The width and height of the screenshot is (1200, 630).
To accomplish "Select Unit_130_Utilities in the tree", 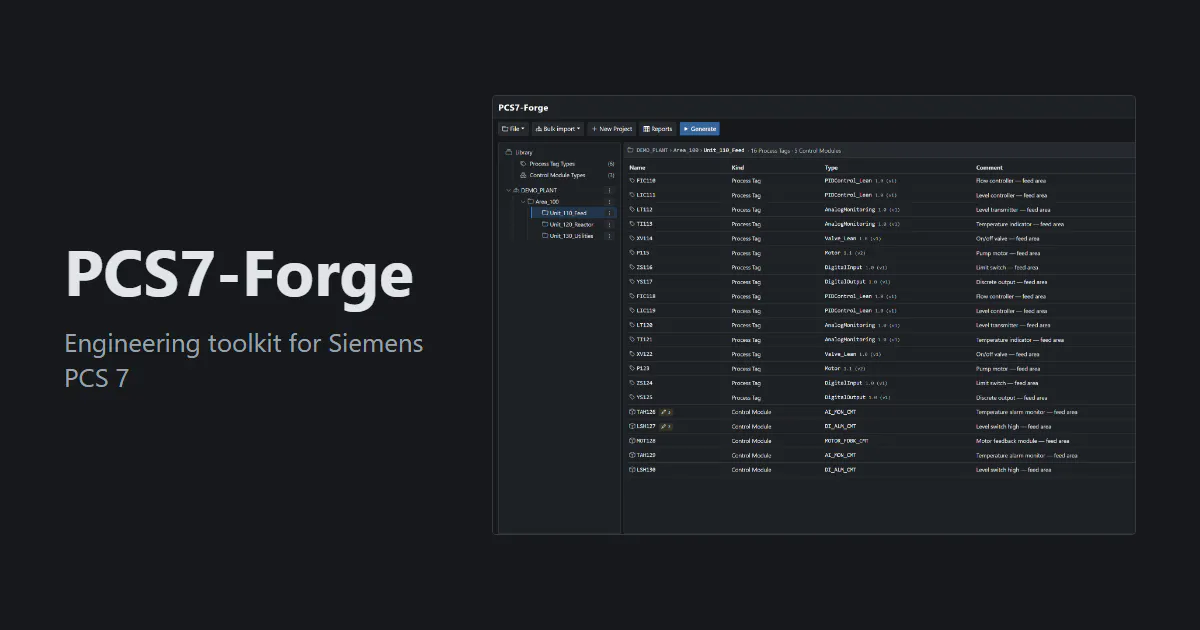I will 570,236.
